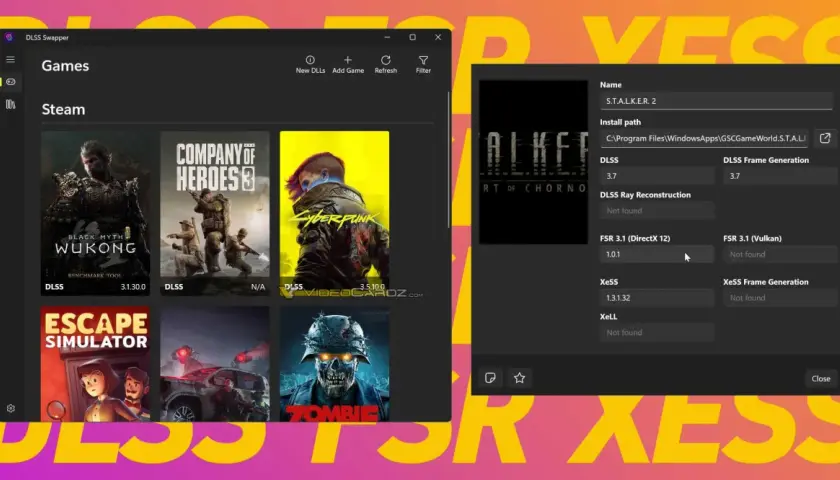This screenshot has width=840, height=480.
Task: Click the XeLL Not found field
Action: (657, 333)
